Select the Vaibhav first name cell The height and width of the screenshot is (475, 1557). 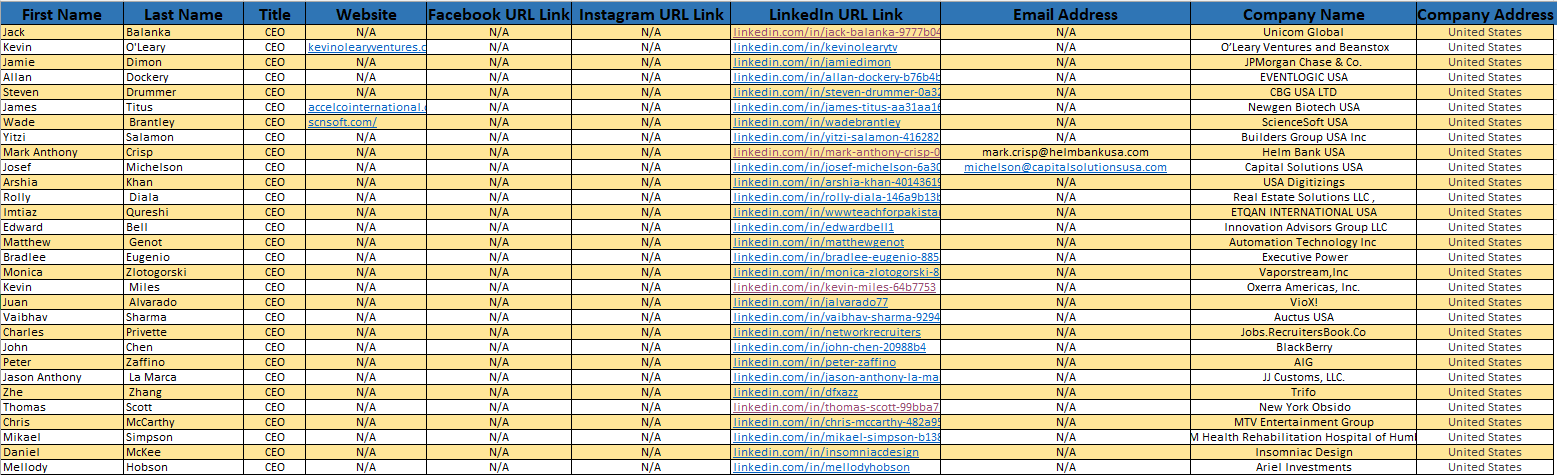pyautogui.click(x=62, y=317)
